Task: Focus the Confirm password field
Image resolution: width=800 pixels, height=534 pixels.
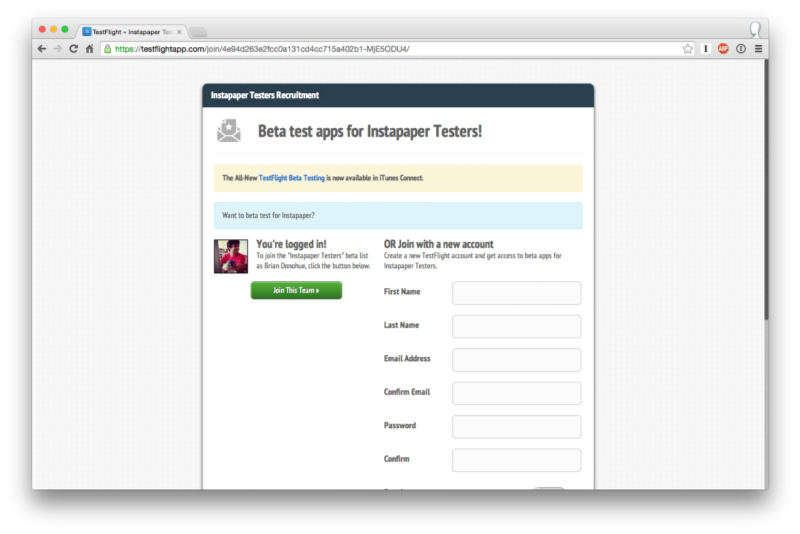Action: 516,460
